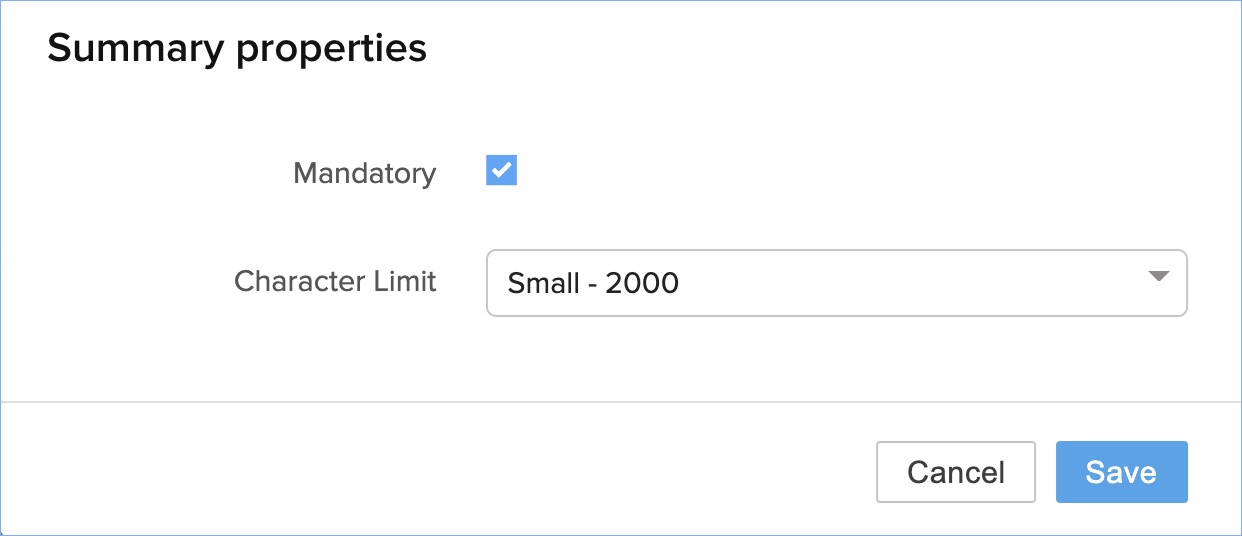Viewport: 1242px width, 536px height.
Task: Click the gray dropdown arrow triangle
Action: [x=1158, y=277]
